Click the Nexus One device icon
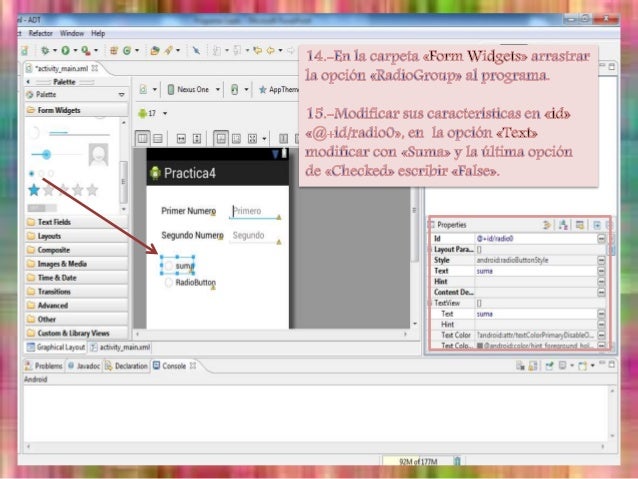This screenshot has height=479, width=638. click(170, 89)
